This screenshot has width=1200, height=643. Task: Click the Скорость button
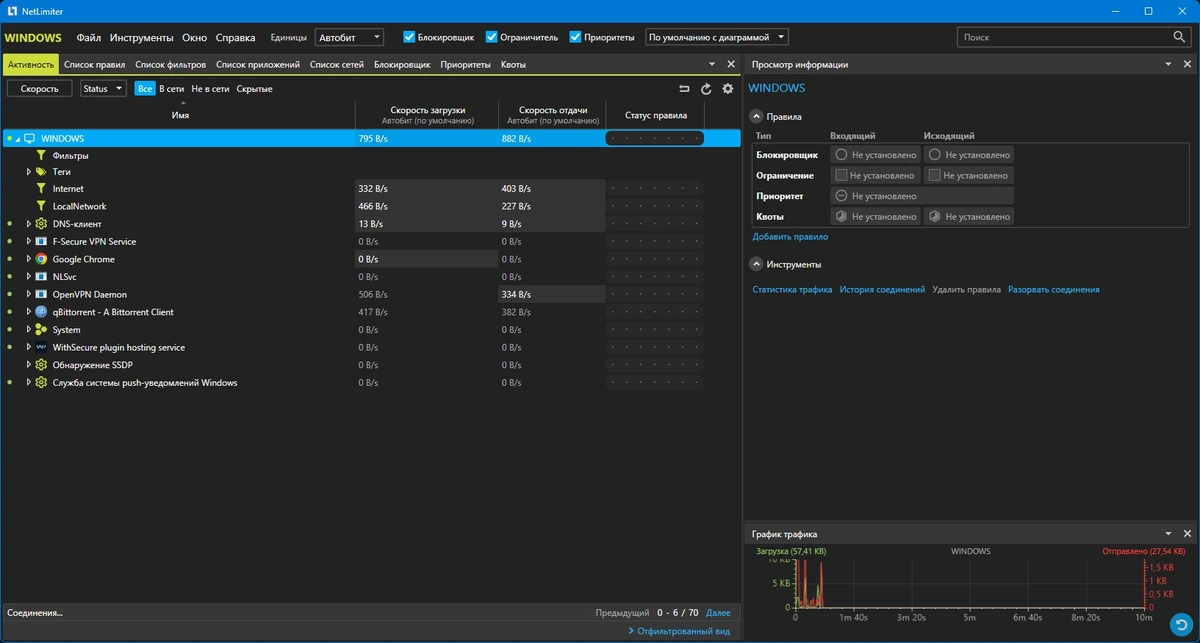pos(40,89)
